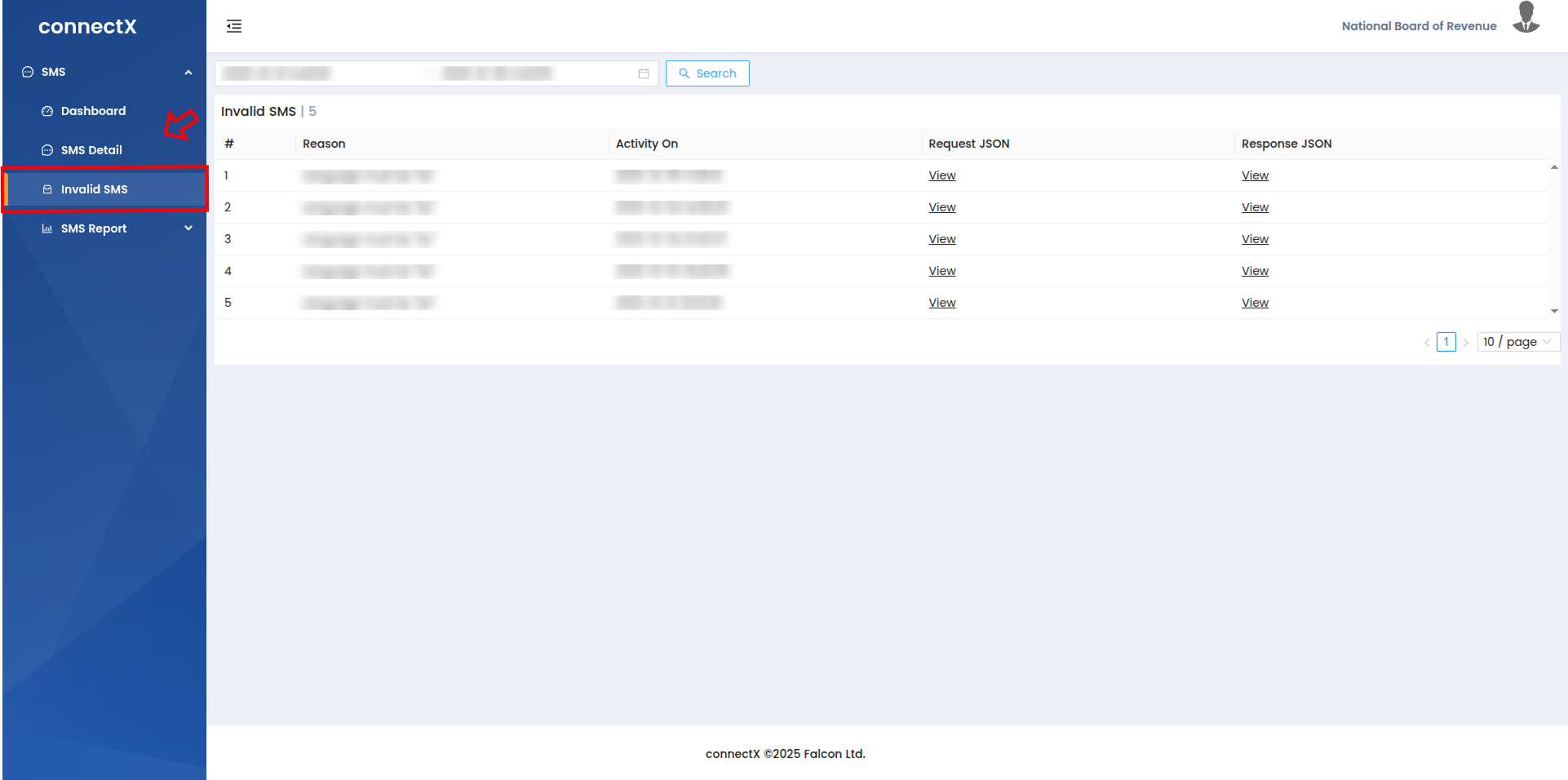View Request JSON for row 5
1568x780 pixels.
941,303
